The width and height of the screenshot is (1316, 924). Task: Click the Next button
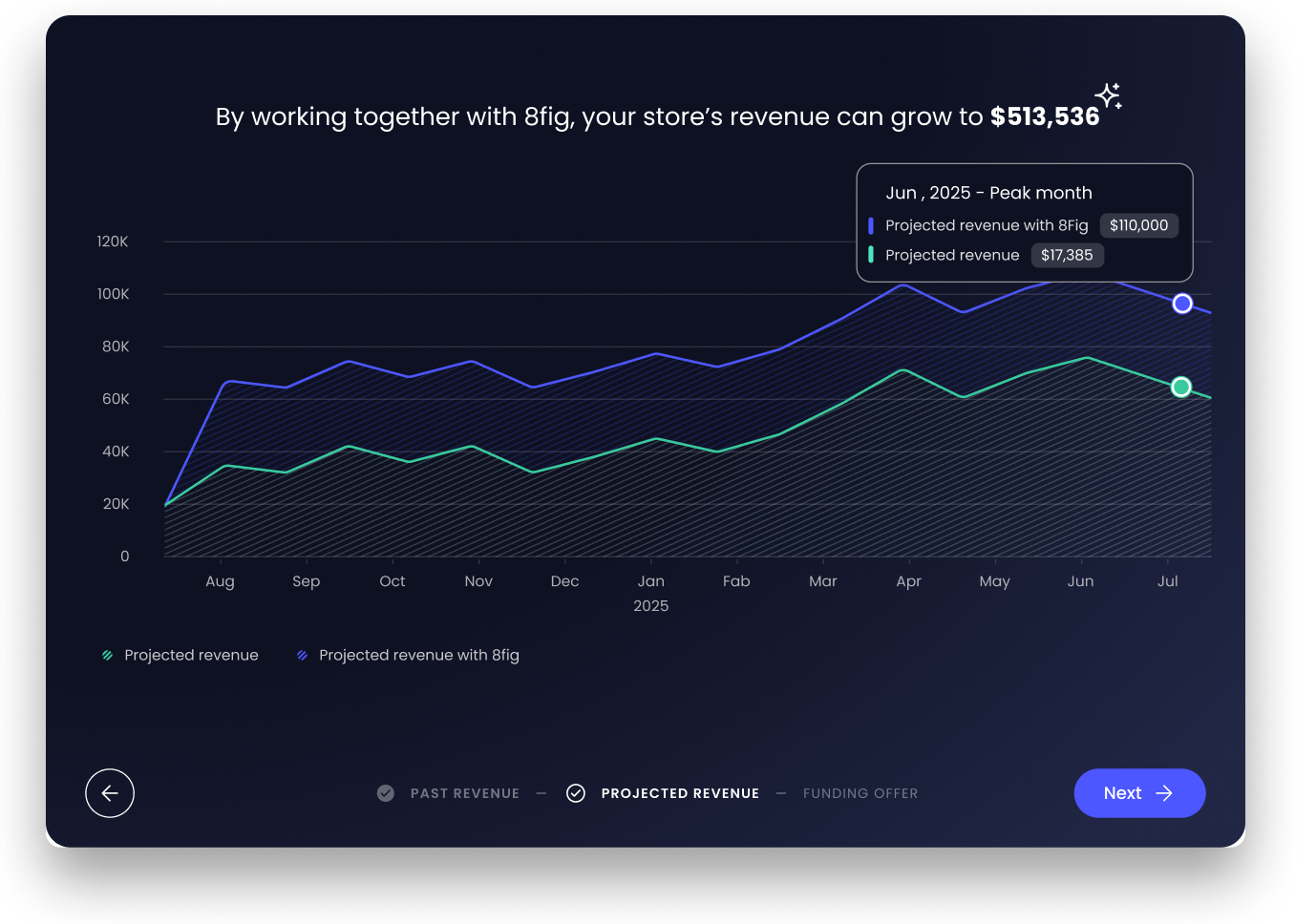(1139, 793)
